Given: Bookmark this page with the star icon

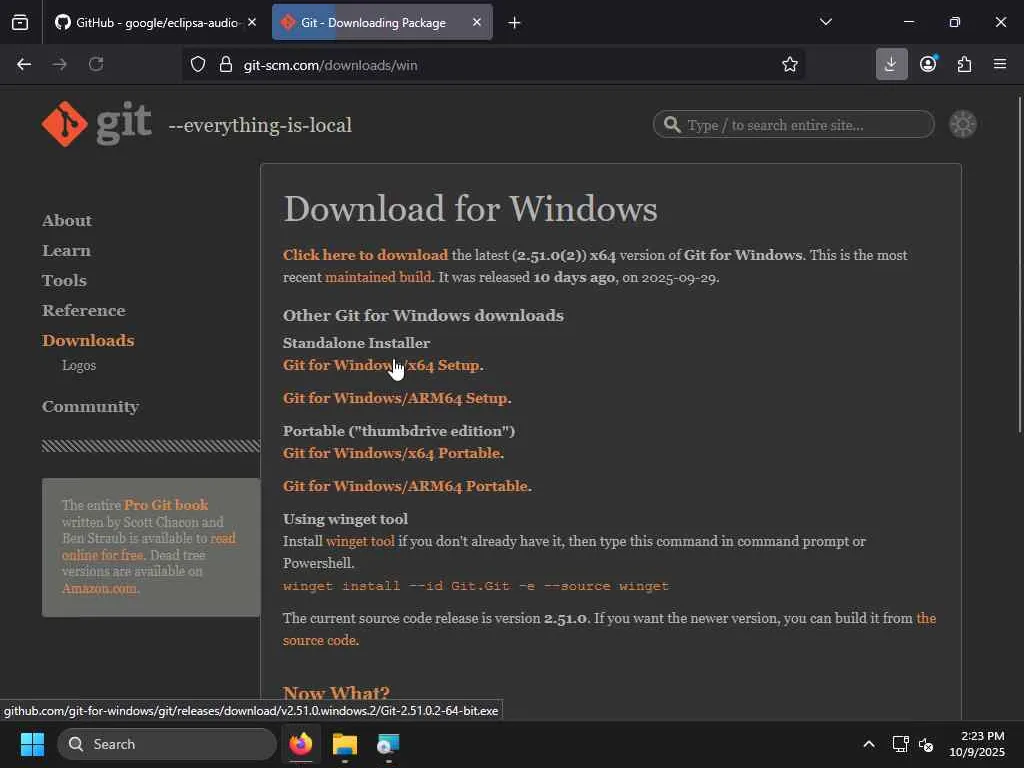Looking at the screenshot, I should (x=790, y=64).
